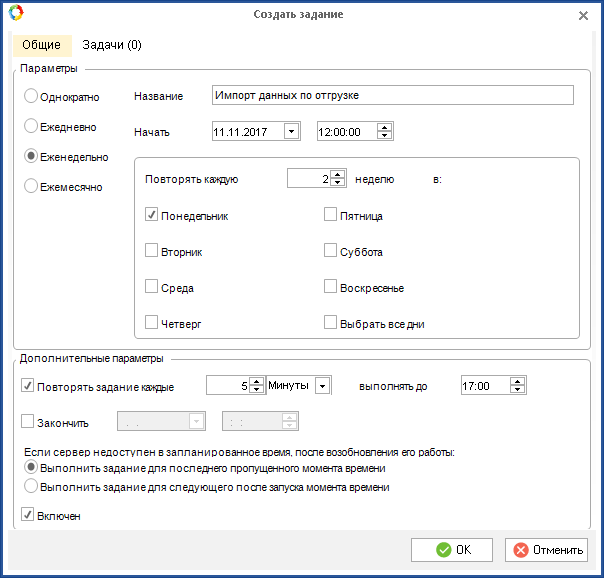Select the Ежемесячно radio button
The width and height of the screenshot is (604, 578).
click(x=32, y=186)
